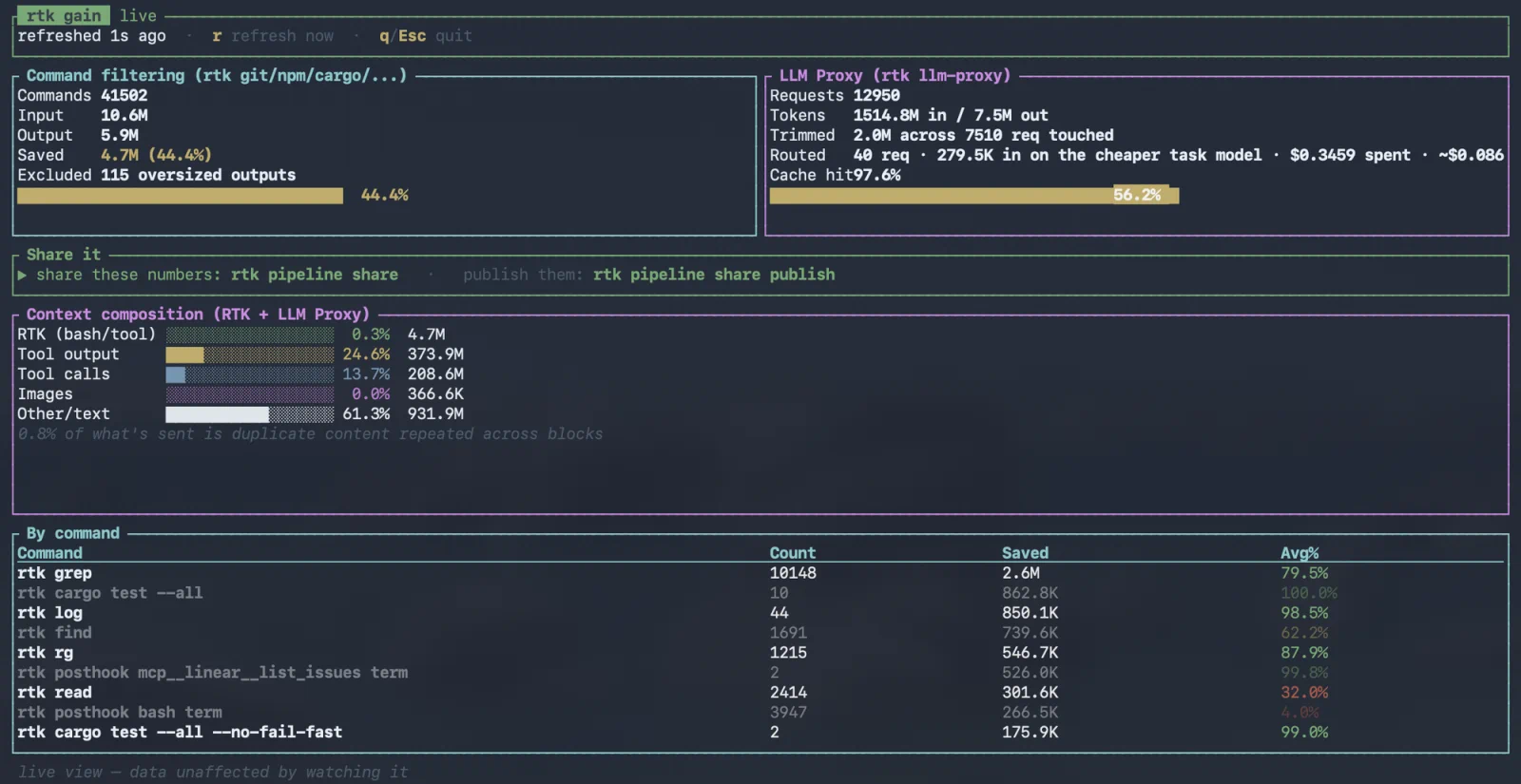Click the 'live view' footer note
The width and height of the screenshot is (1521, 784).
click(213, 772)
